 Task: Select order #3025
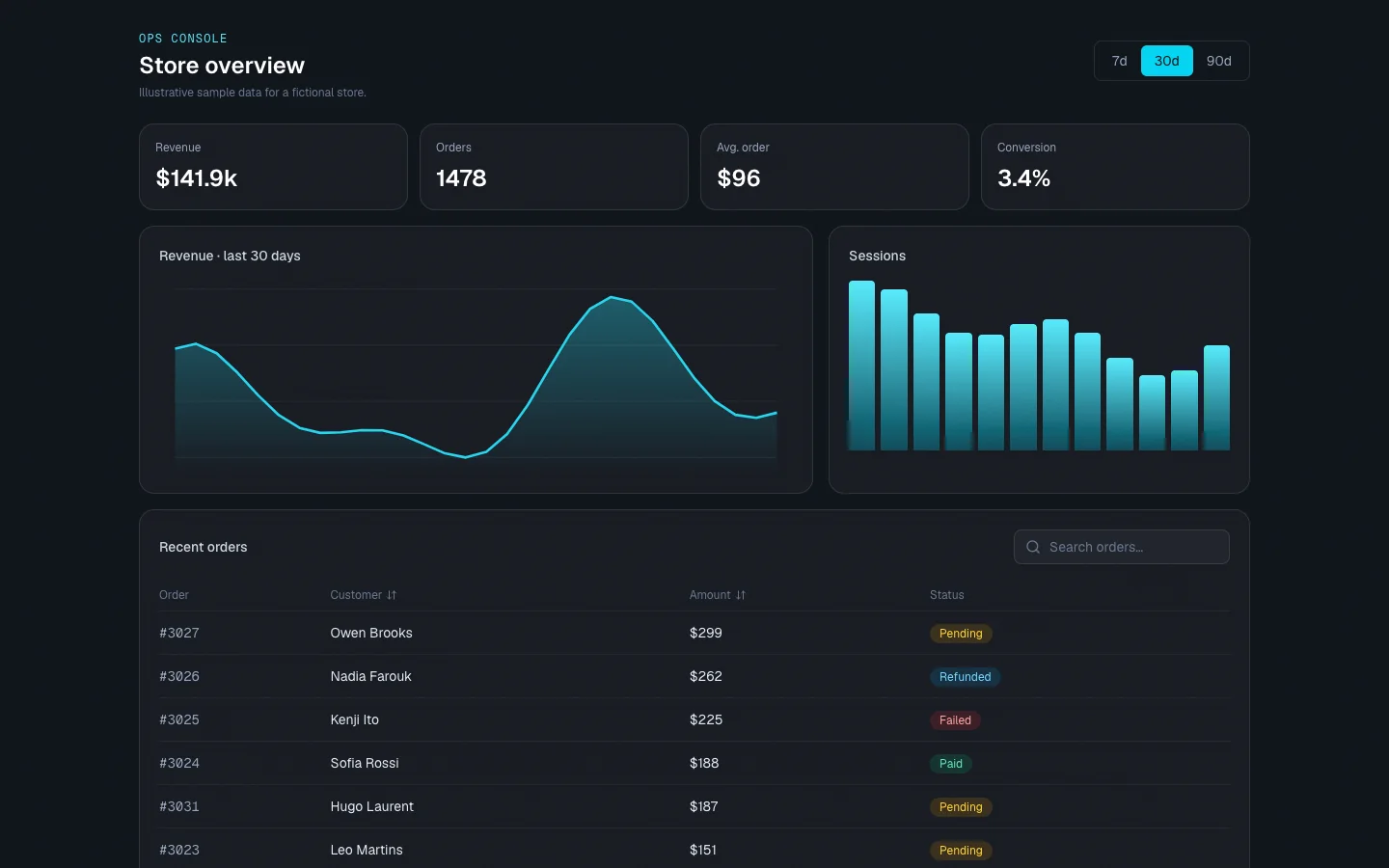click(179, 719)
